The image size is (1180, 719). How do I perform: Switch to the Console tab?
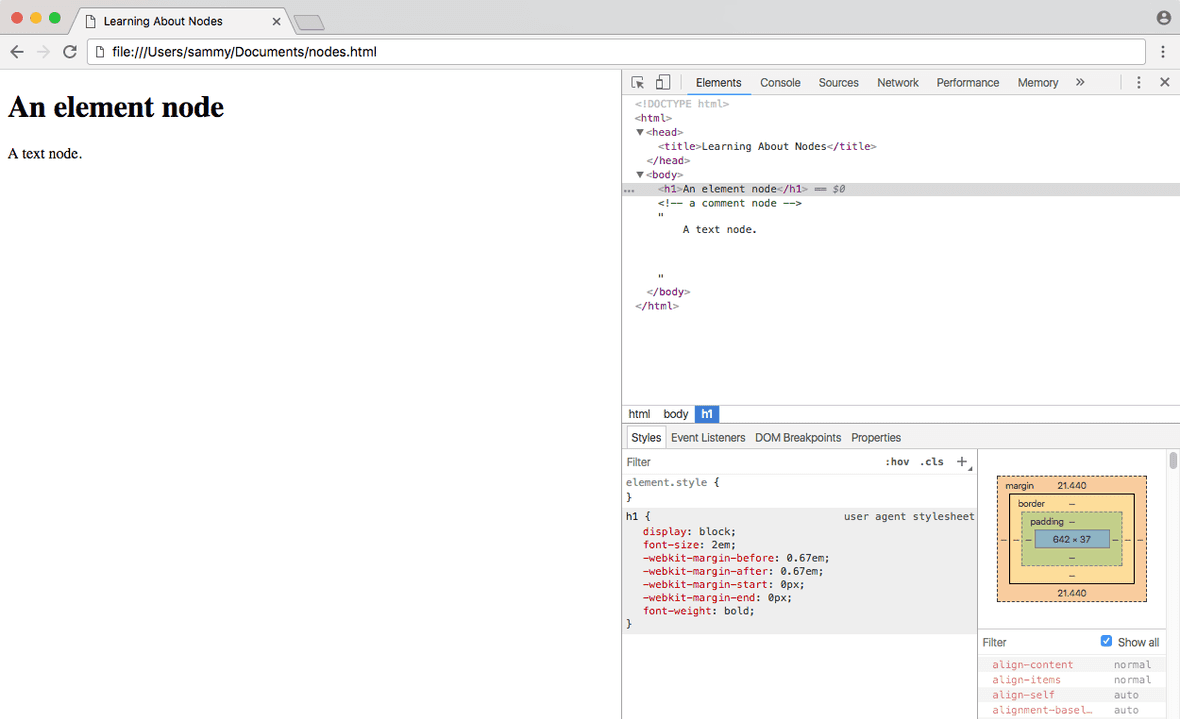[x=780, y=83]
